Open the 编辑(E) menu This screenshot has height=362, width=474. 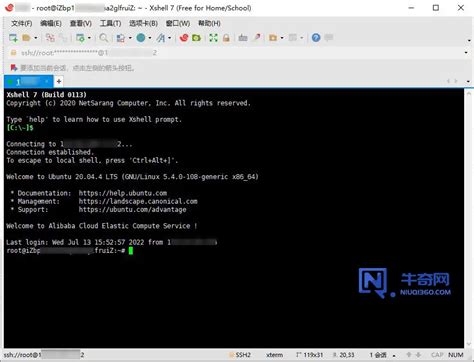point(51,23)
